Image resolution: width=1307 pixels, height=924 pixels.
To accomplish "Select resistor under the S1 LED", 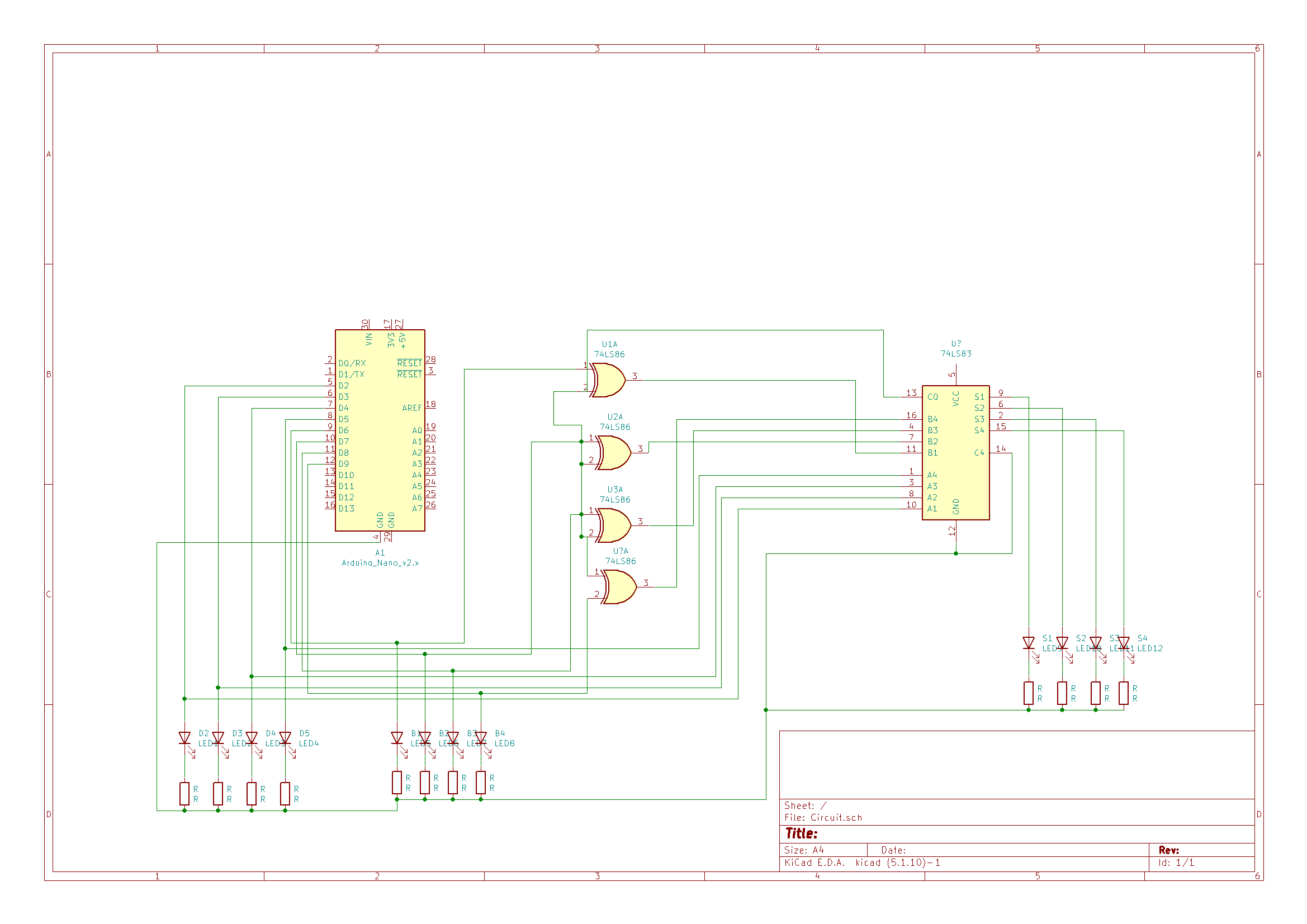I will 1029,693.
